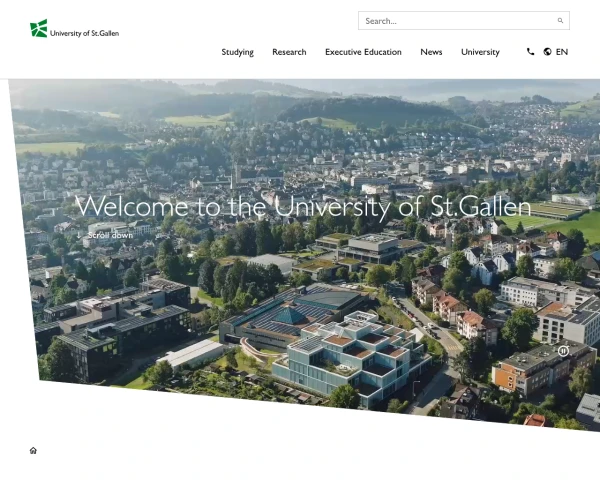Open the News menu

tap(431, 52)
